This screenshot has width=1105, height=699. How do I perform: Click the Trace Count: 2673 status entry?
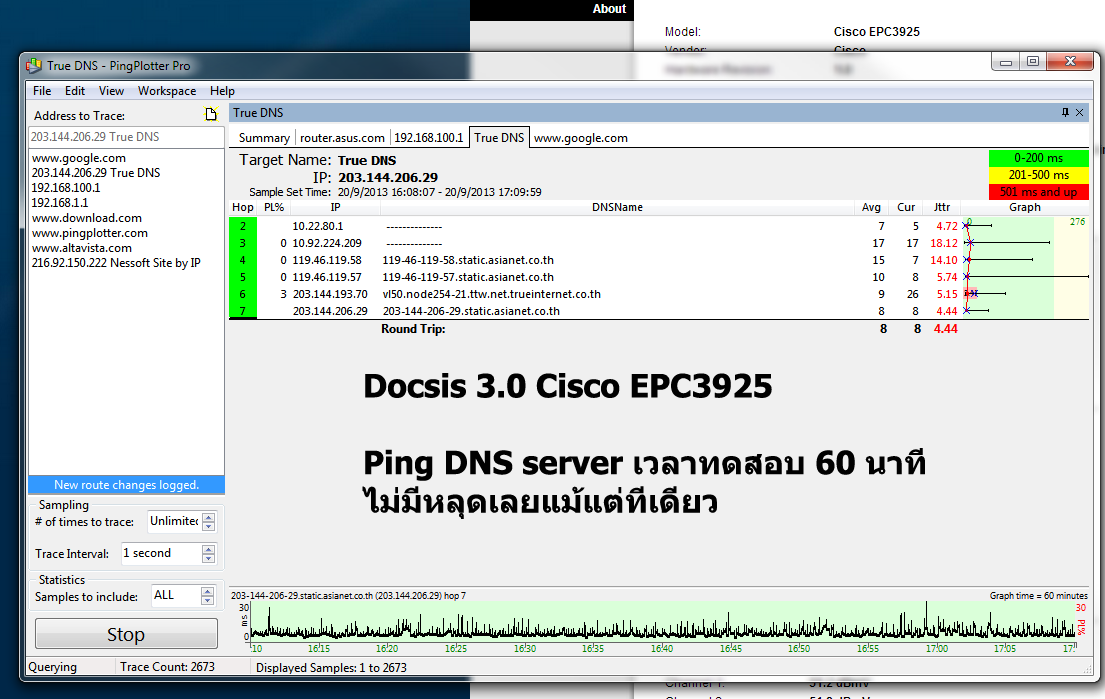pyautogui.click(x=167, y=667)
